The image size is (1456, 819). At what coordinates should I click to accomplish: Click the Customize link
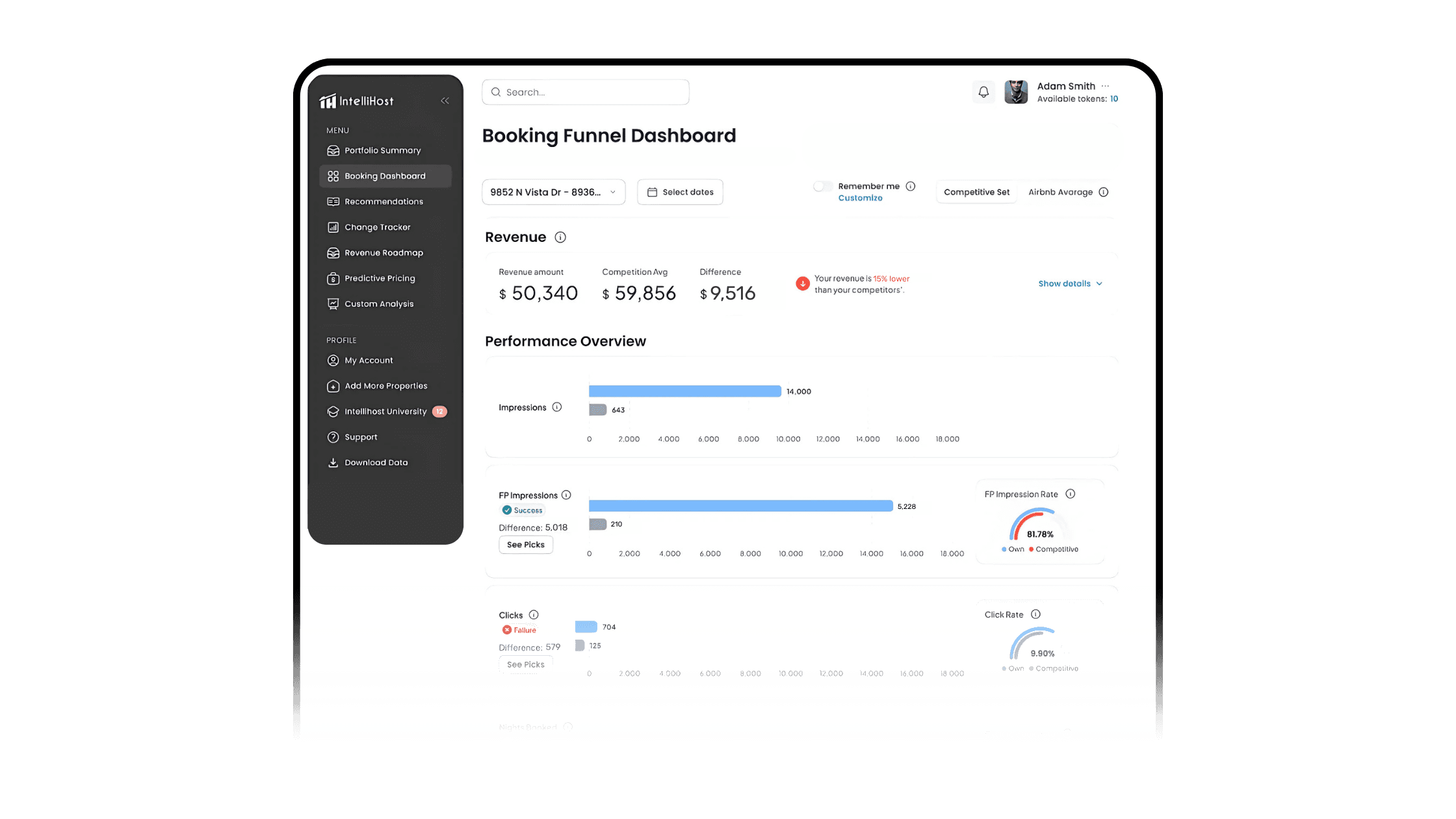(x=860, y=198)
